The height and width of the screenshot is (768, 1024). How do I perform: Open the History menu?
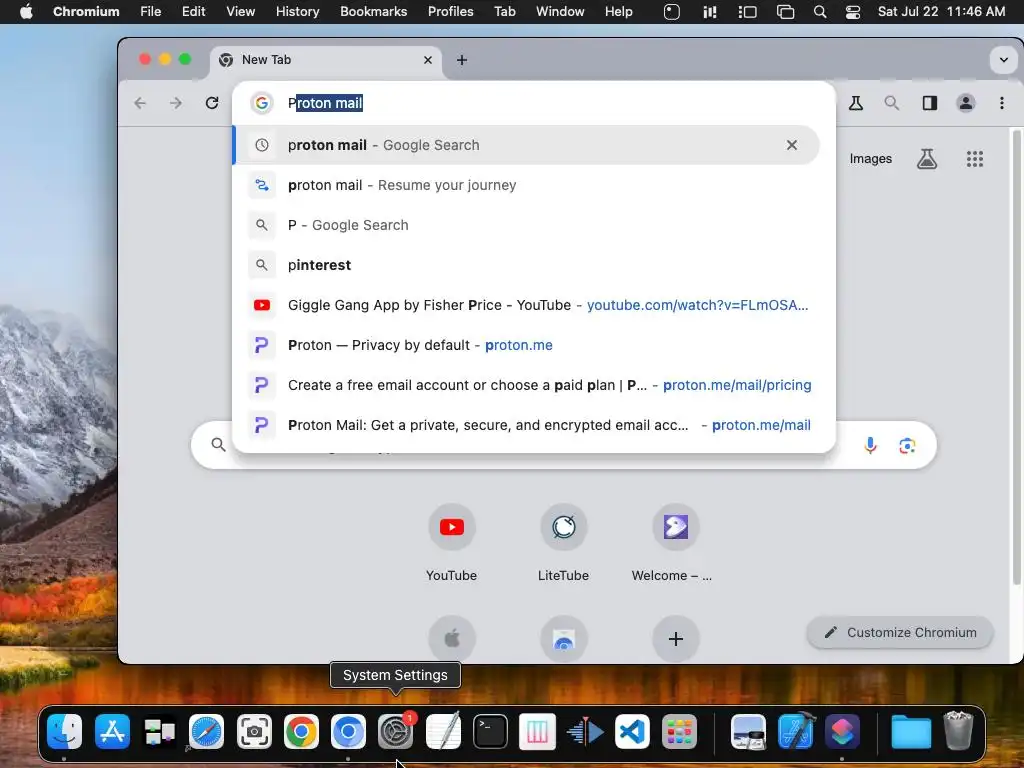(x=297, y=12)
